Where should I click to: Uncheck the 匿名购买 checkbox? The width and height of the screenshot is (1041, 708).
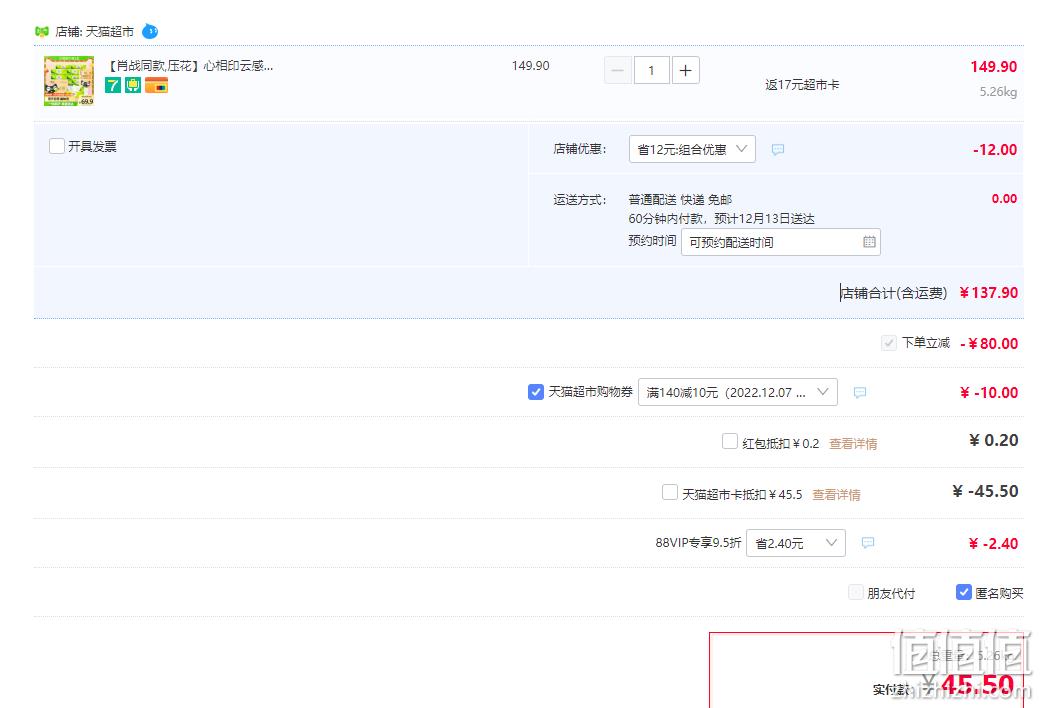point(964,592)
